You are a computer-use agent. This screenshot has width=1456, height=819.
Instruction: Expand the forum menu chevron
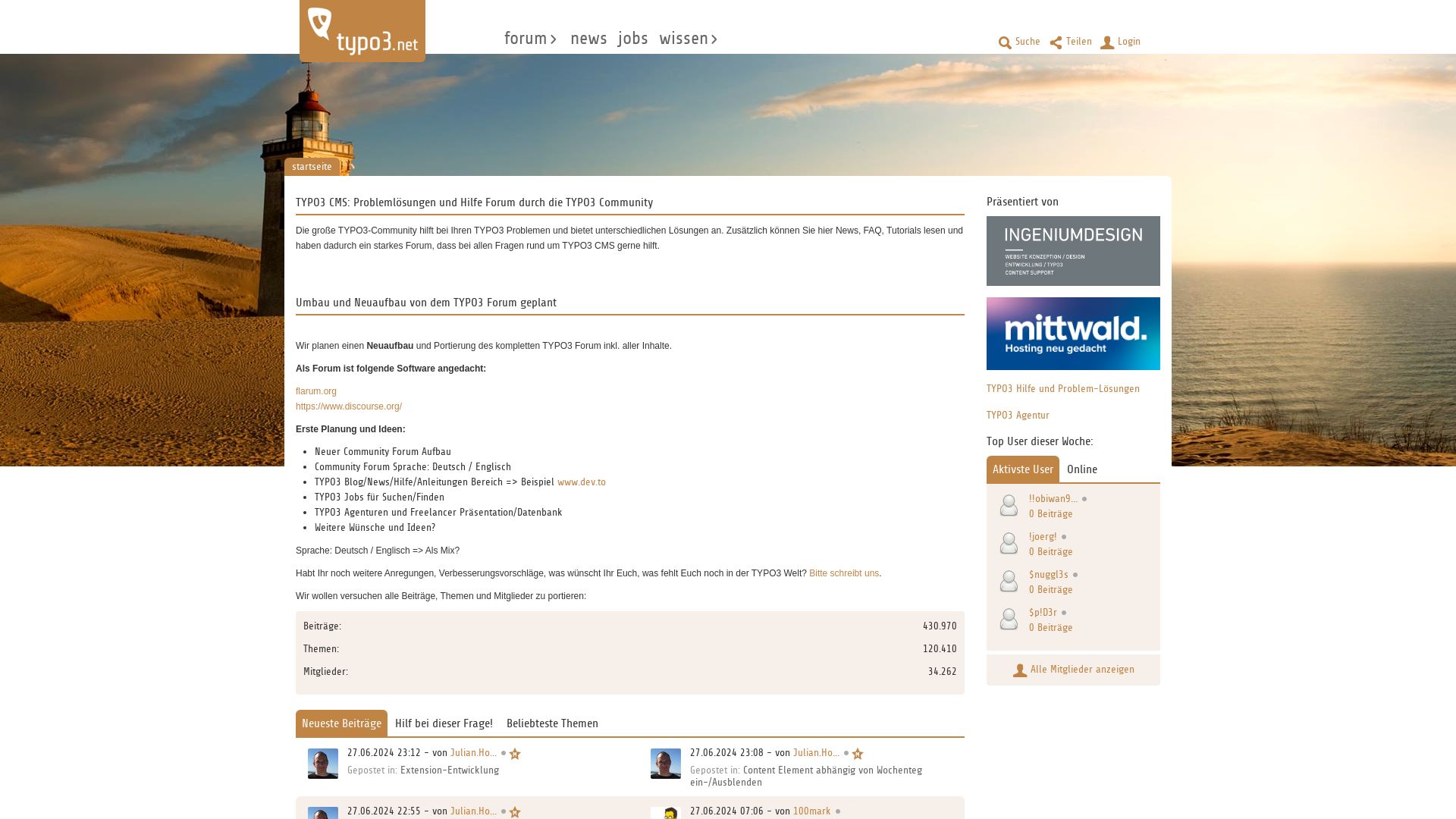[x=554, y=39]
